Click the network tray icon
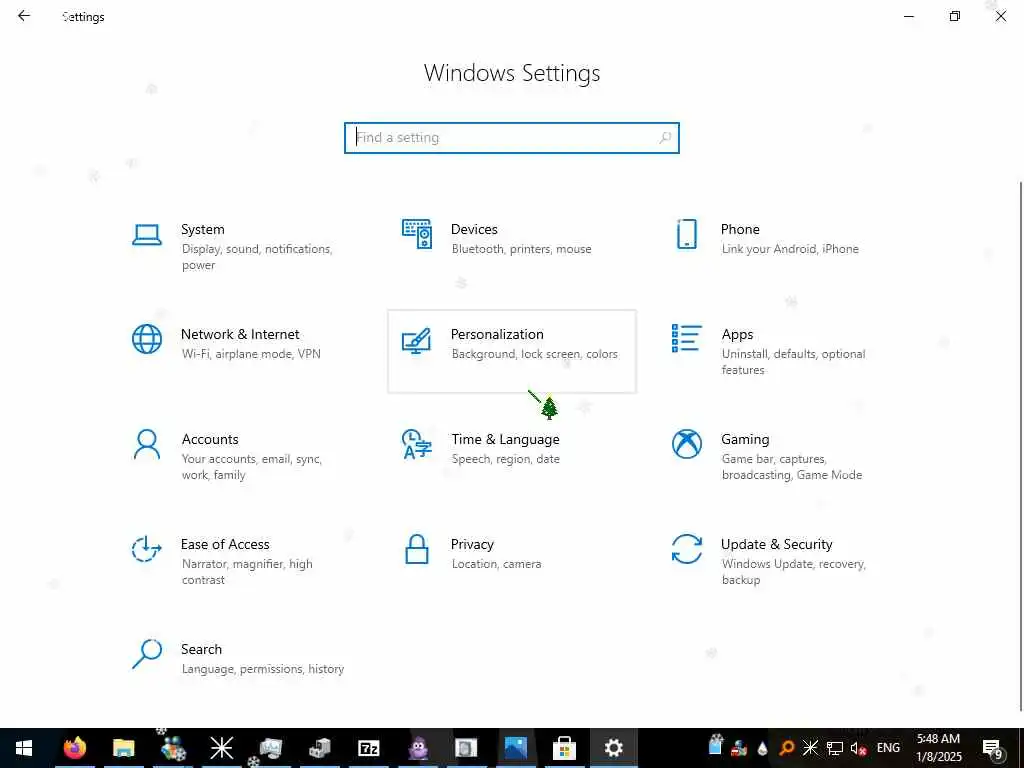The width and height of the screenshot is (1024, 768). coord(835,748)
